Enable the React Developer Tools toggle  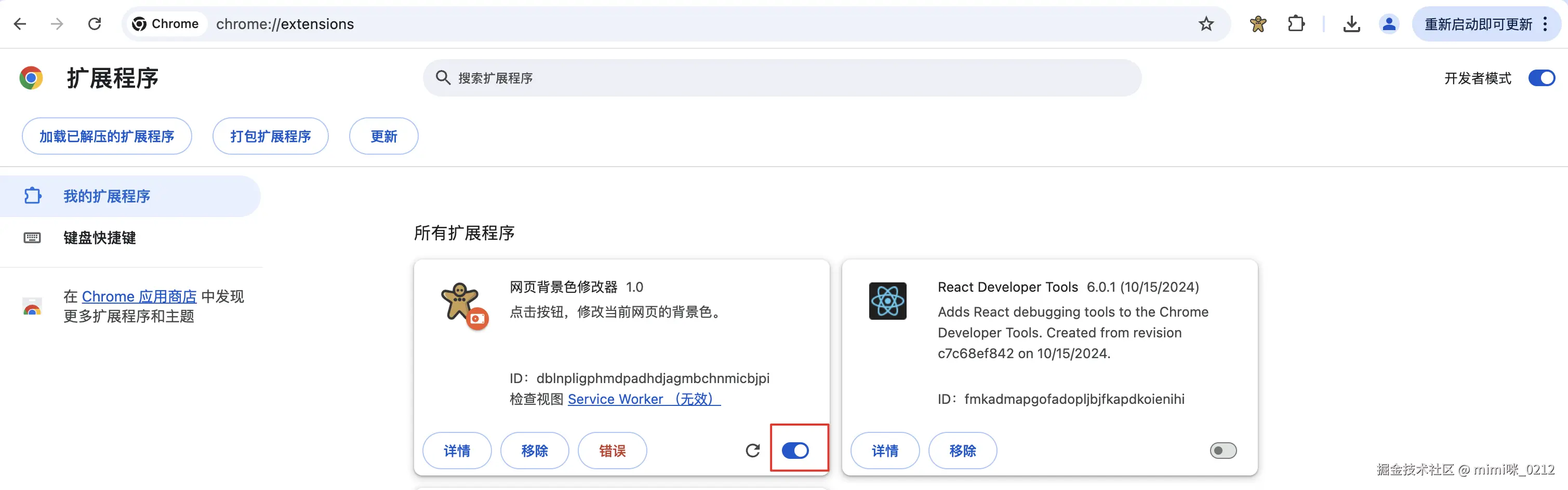click(x=1223, y=451)
